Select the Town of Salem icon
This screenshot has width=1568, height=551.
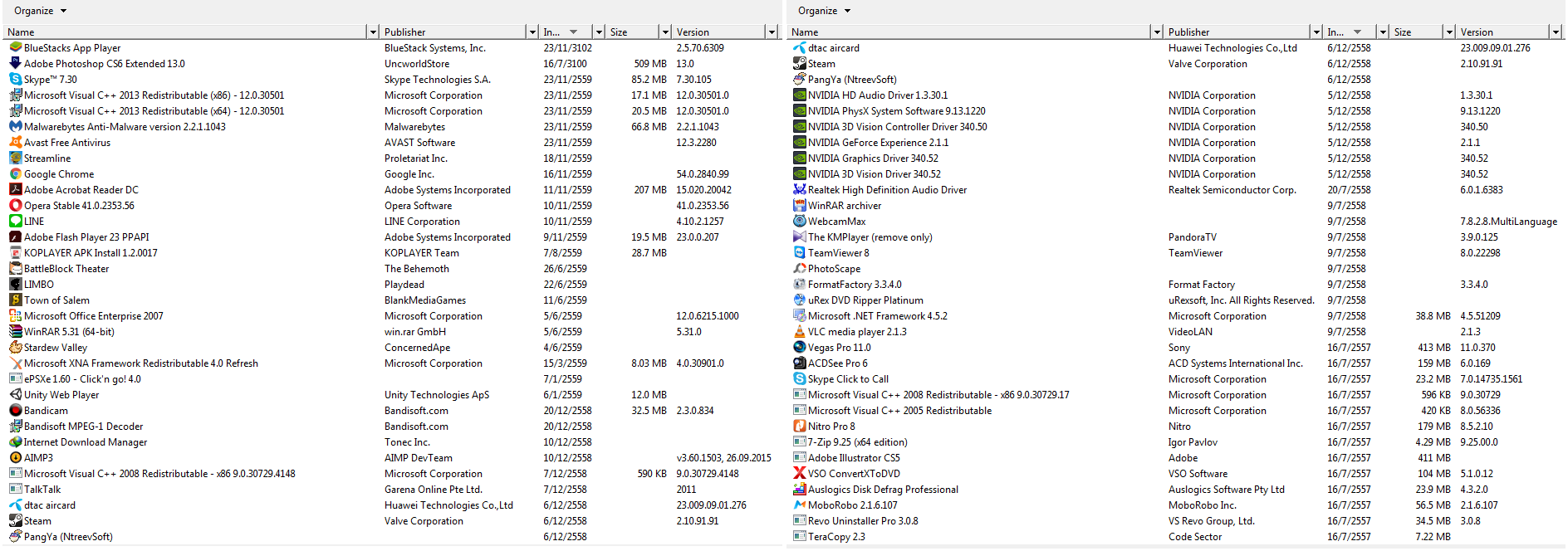[x=16, y=300]
